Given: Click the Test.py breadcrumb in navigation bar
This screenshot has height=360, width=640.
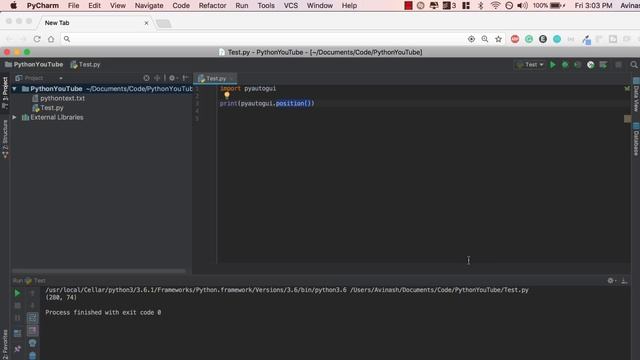Looking at the screenshot, I should pyautogui.click(x=85, y=64).
